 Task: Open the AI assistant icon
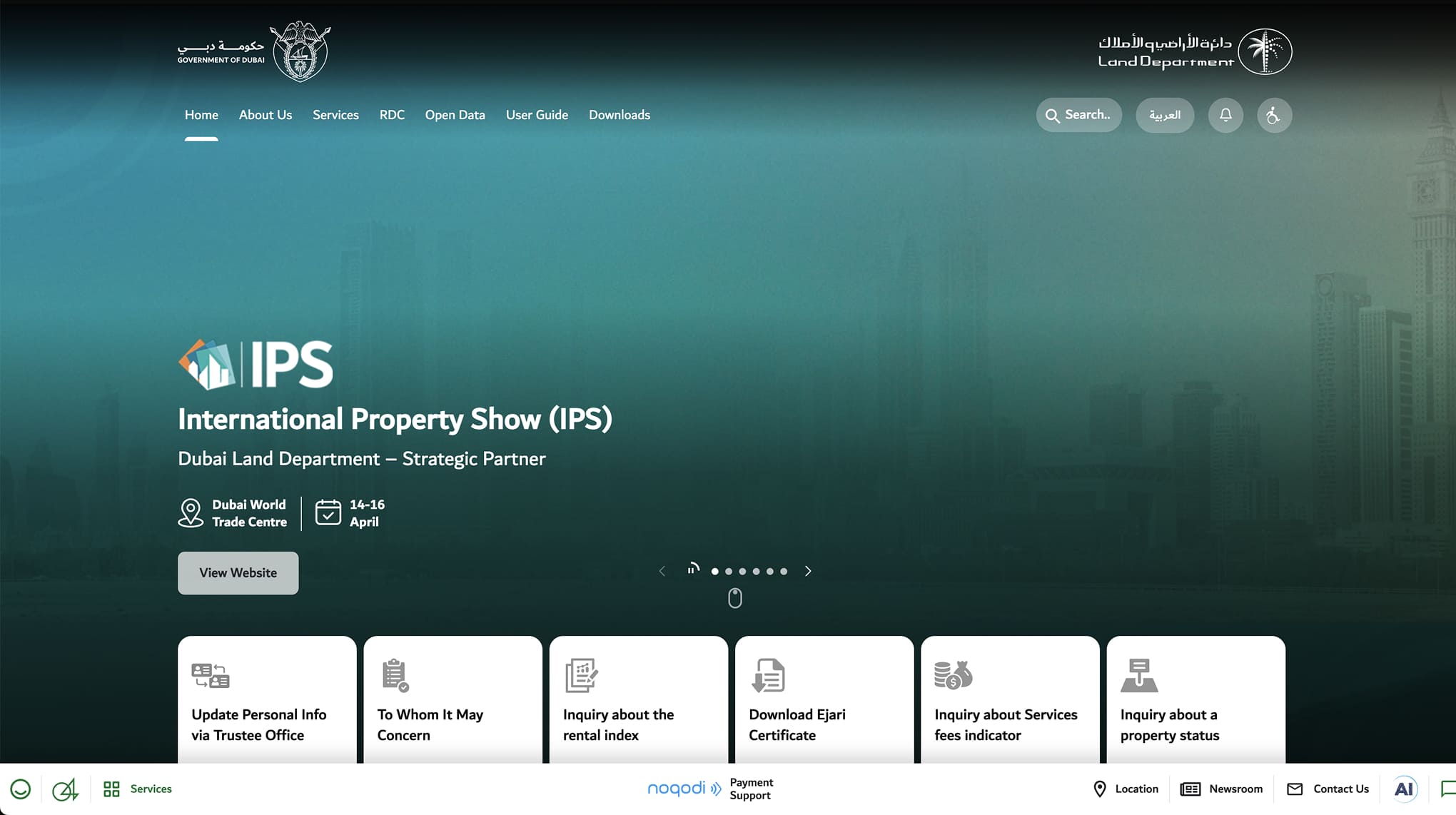[1403, 789]
